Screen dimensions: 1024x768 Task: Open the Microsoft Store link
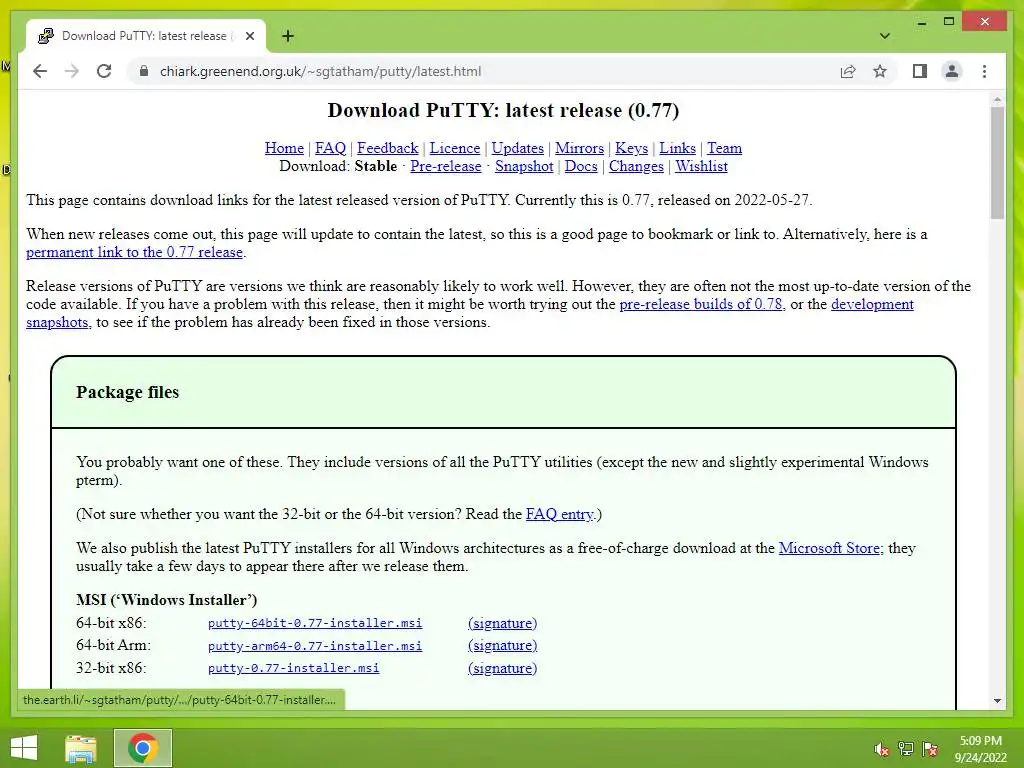(829, 548)
